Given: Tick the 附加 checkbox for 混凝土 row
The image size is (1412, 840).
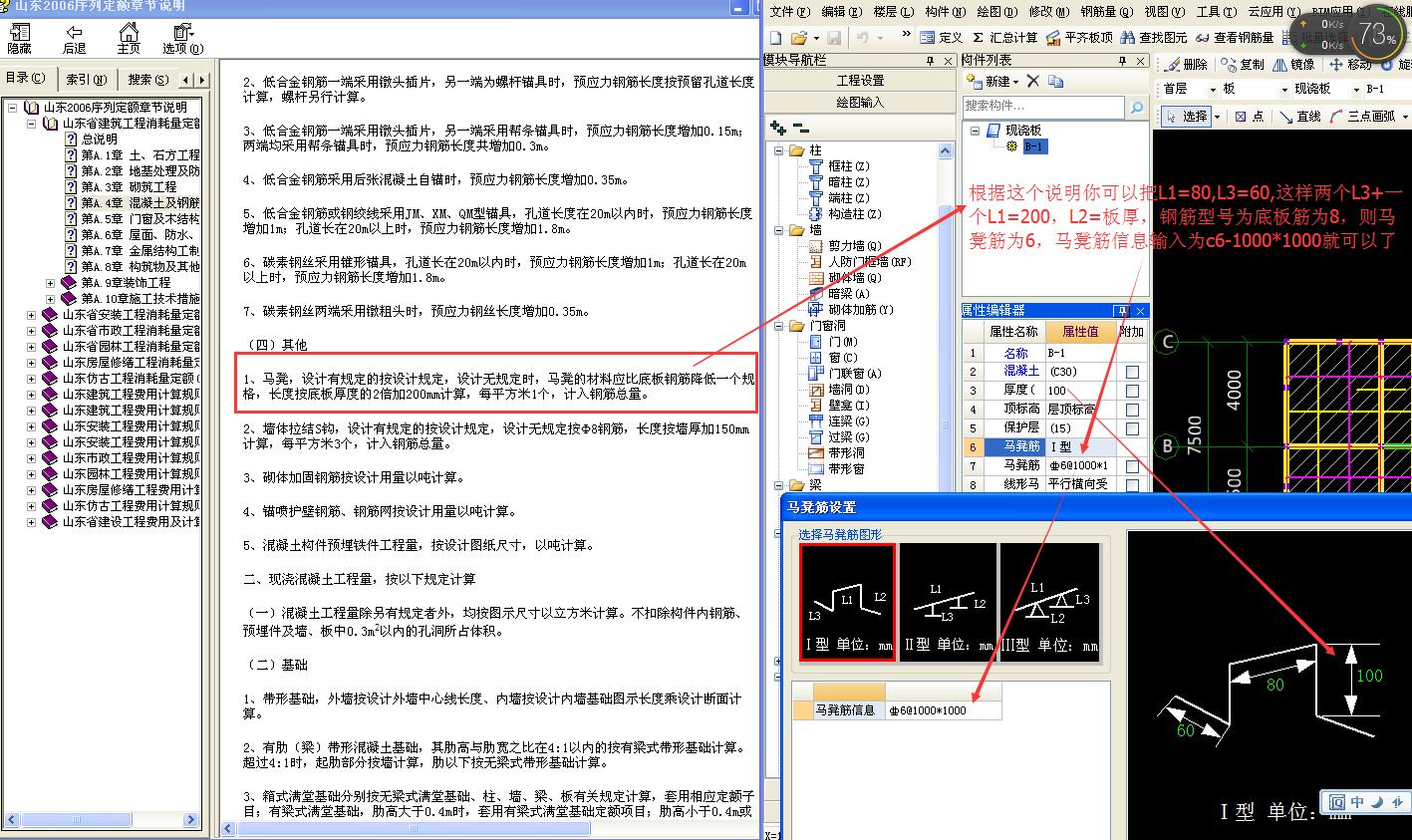Looking at the screenshot, I should pyautogui.click(x=1132, y=372).
